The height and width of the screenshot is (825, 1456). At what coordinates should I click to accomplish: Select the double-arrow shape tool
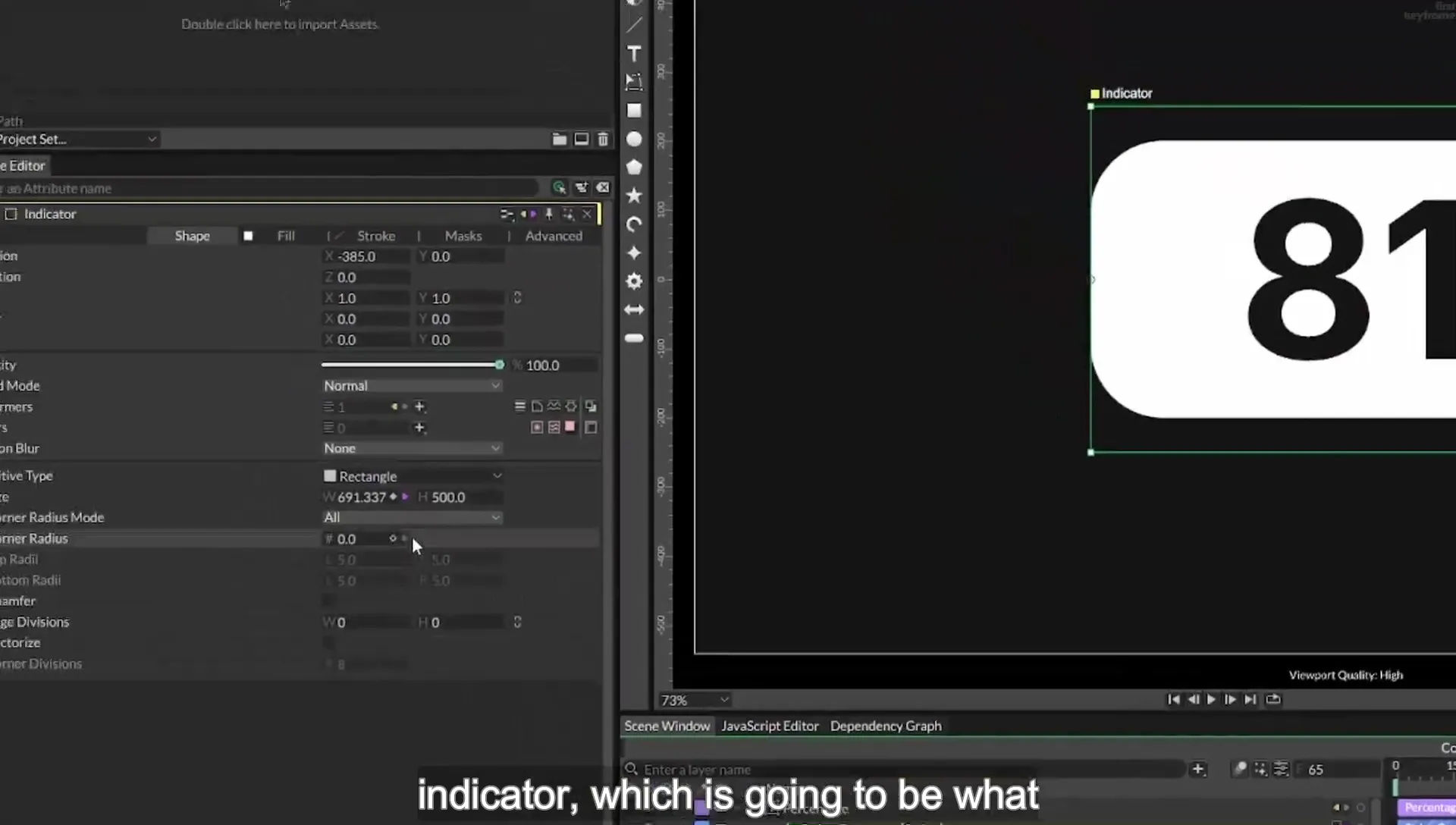click(634, 309)
